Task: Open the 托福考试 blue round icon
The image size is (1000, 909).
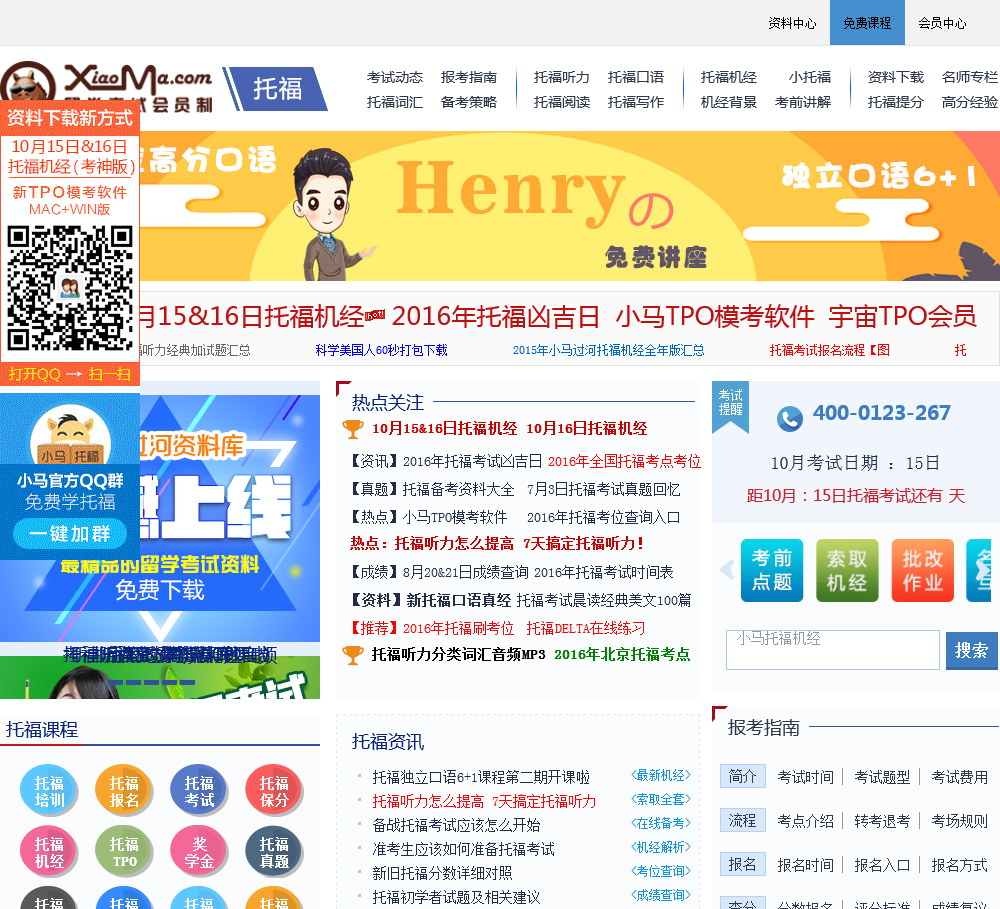Action: click(x=199, y=791)
